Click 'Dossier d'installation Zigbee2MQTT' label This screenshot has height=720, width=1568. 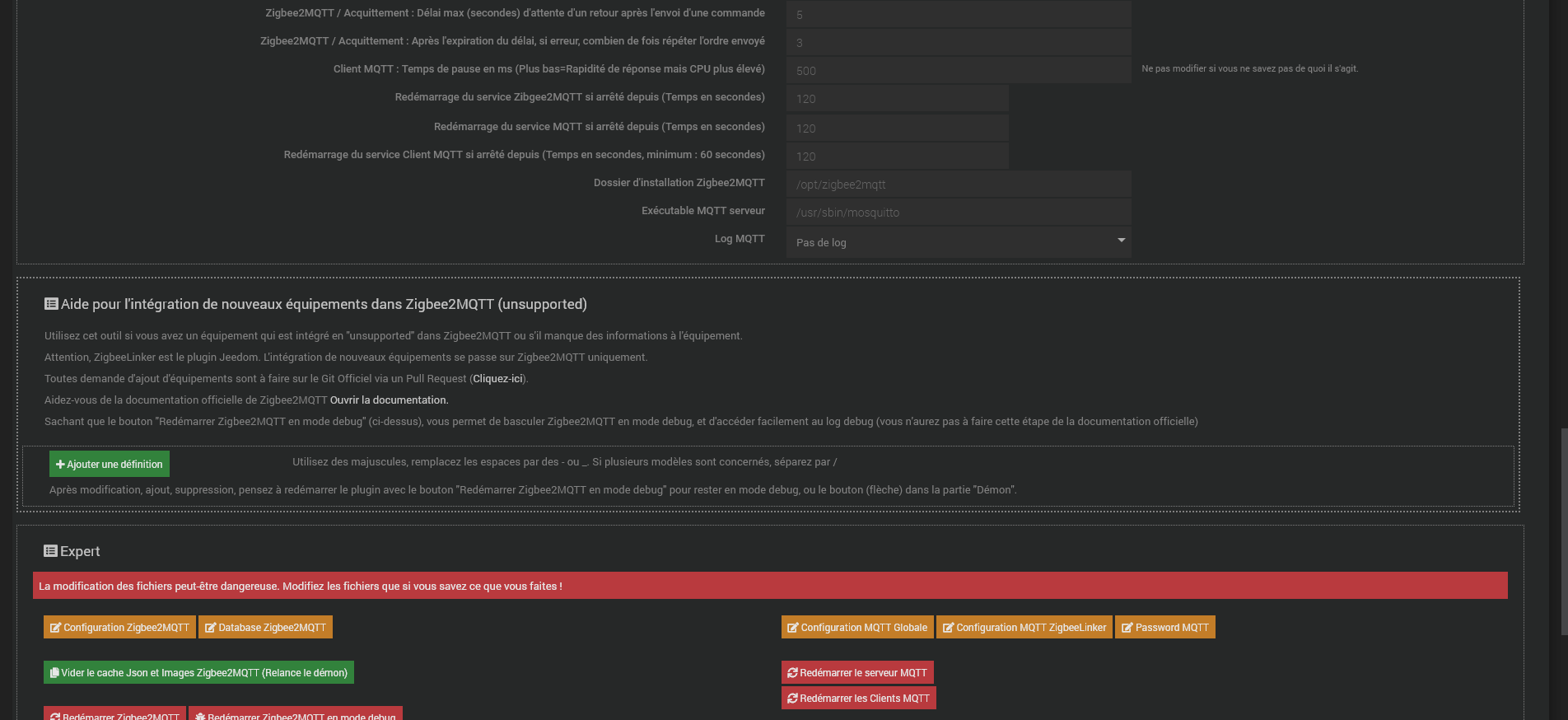[679, 183]
